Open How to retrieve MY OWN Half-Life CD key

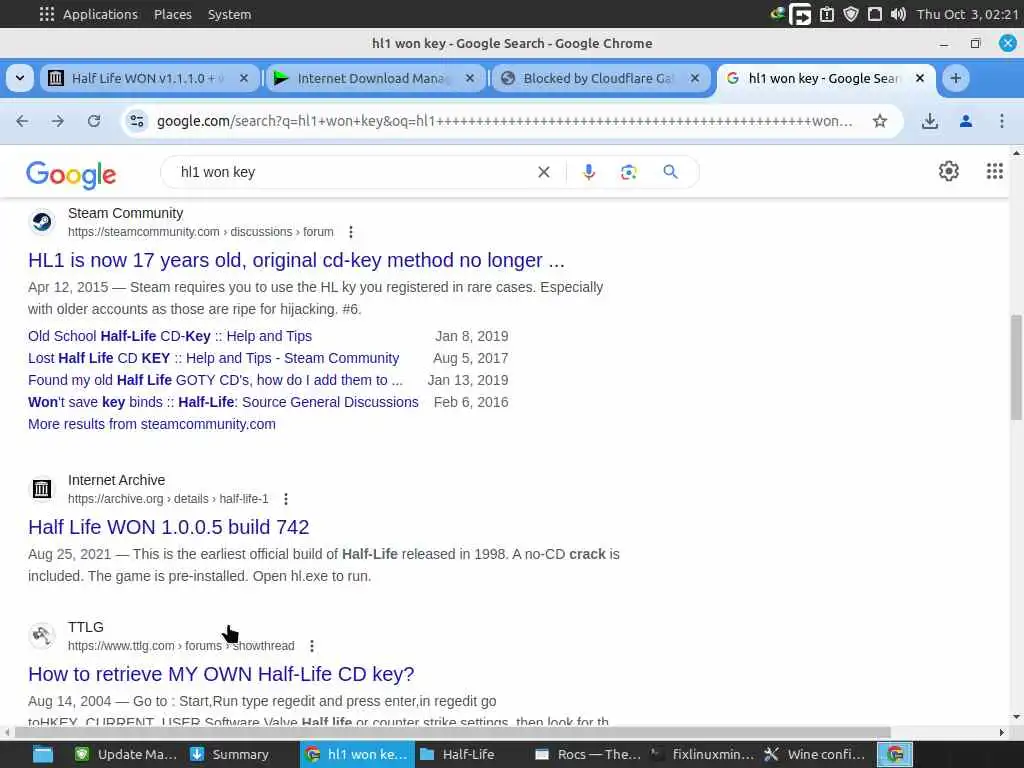(x=221, y=674)
